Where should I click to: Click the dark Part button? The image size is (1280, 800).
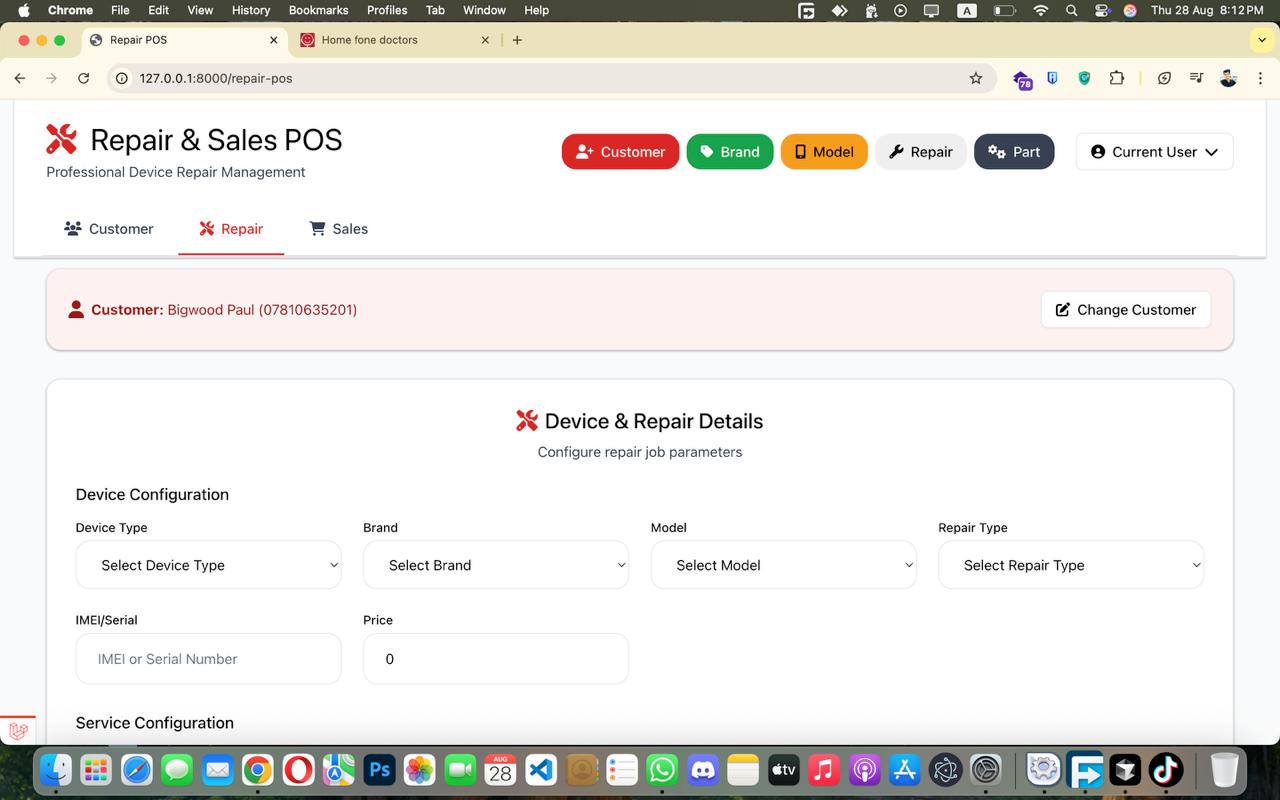pyautogui.click(x=1014, y=152)
